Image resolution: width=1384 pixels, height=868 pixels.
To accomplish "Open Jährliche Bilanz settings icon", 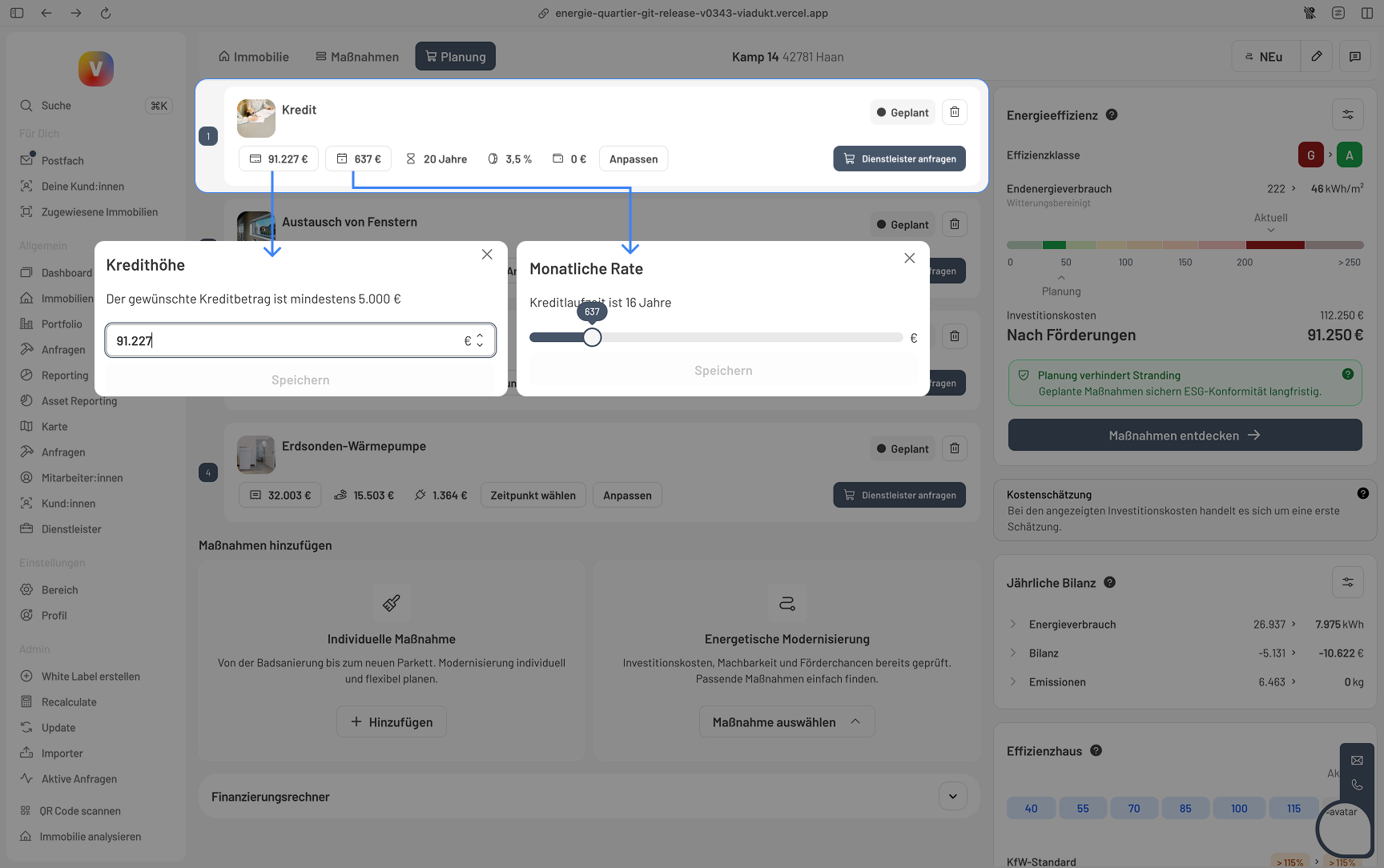I will (x=1347, y=583).
